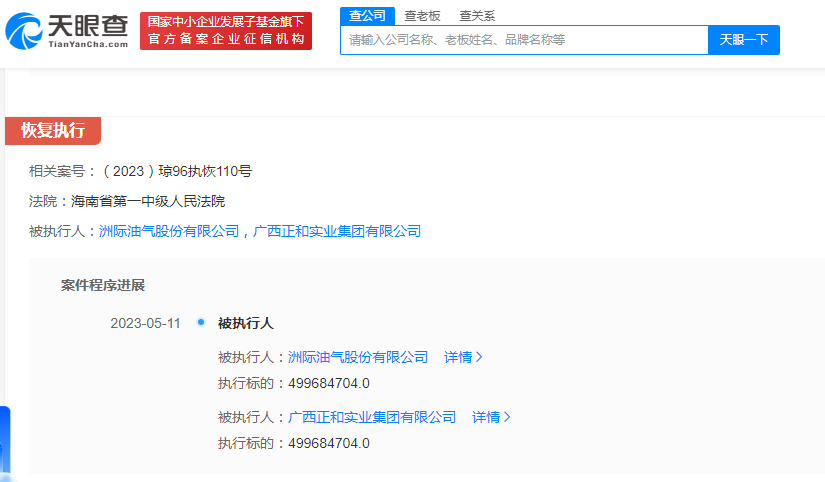Switch to the 查公司 search tab
This screenshot has width=825, height=482.
366,15
